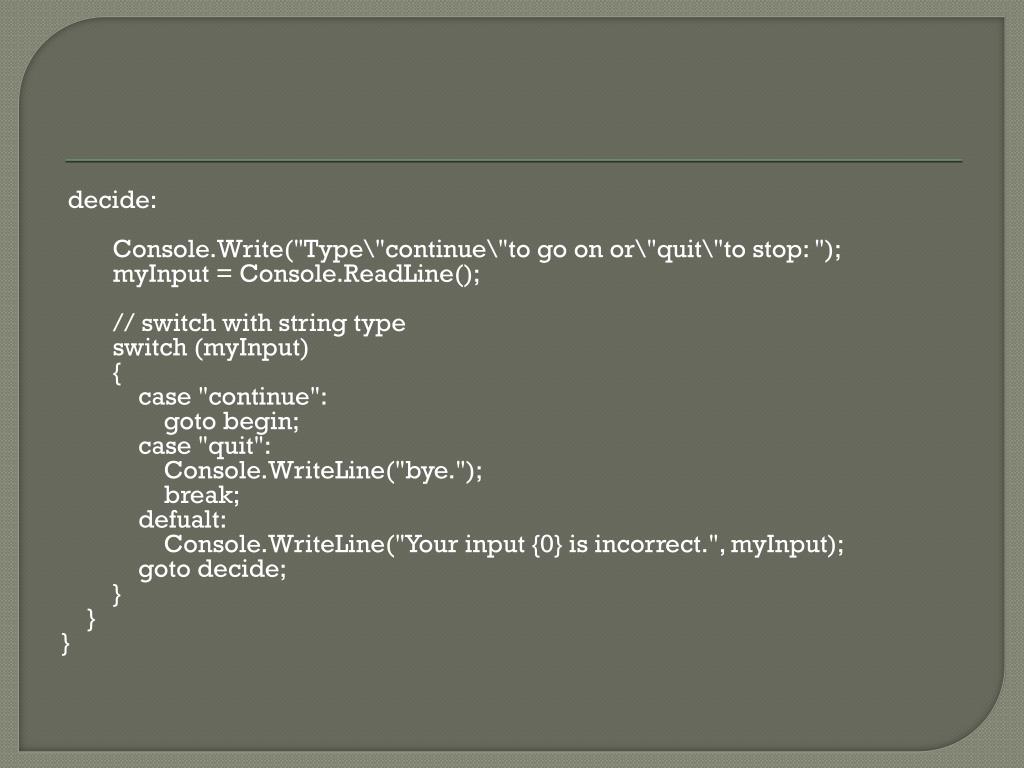Click the 'myInput = Console.ReadLine();' line
Image resolution: width=1024 pixels, height=768 pixels.
pyautogui.click(x=296, y=274)
